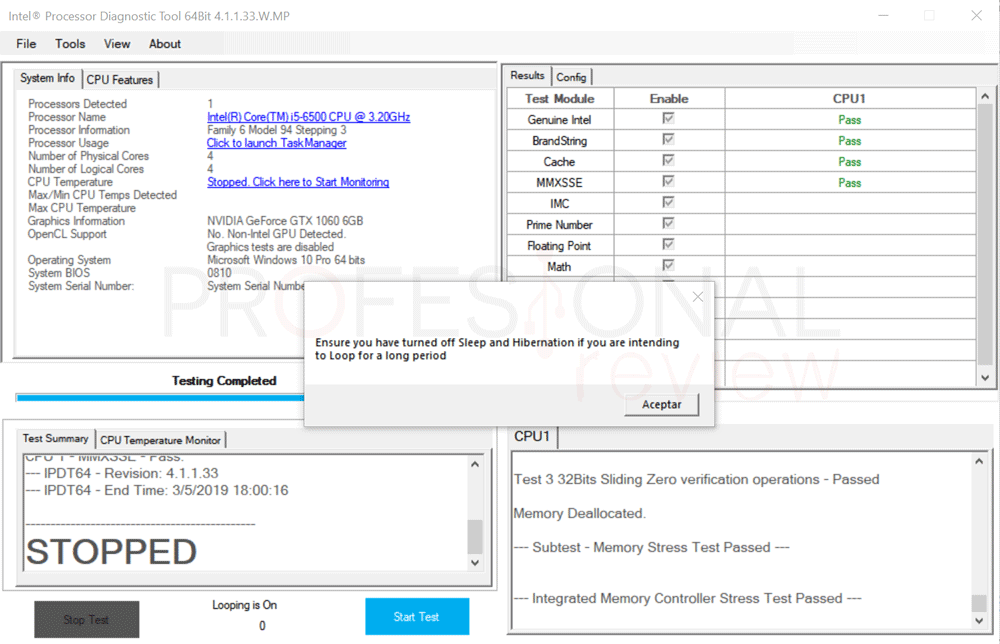Click Aceptar in the dialog
Image resolution: width=1000 pixels, height=644 pixels.
661,404
